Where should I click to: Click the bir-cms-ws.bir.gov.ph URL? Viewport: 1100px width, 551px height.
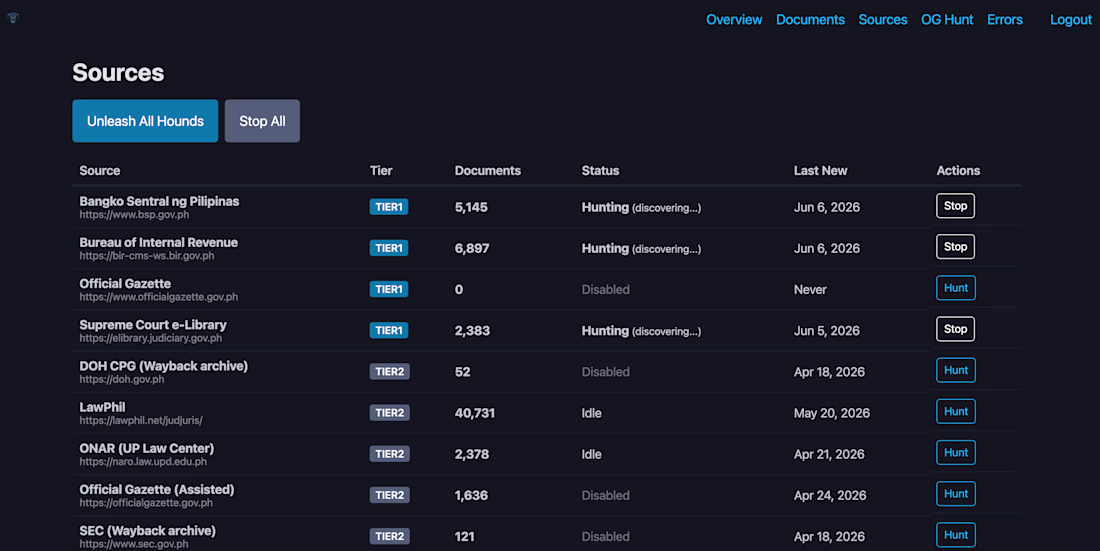point(147,256)
